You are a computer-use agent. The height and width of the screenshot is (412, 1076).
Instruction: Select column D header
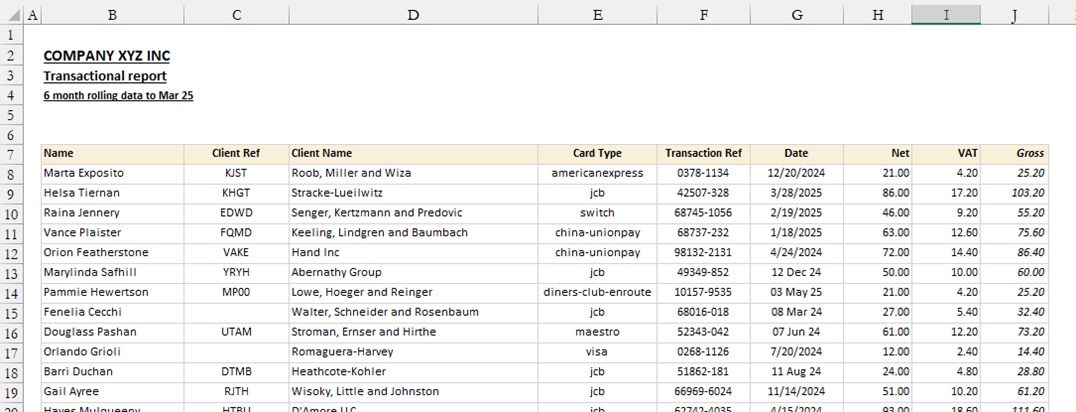[413, 15]
